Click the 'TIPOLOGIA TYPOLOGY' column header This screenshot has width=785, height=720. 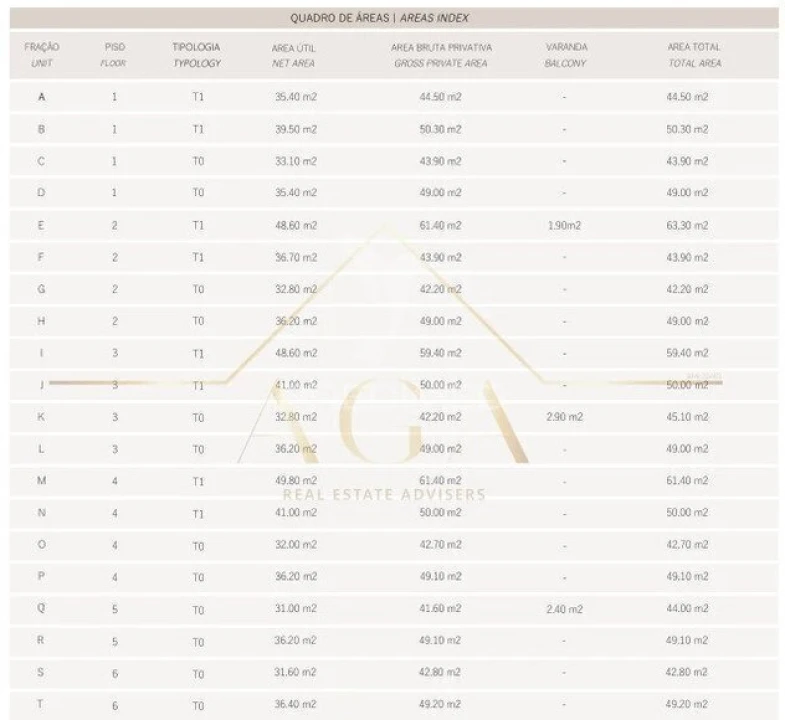(x=196, y=55)
